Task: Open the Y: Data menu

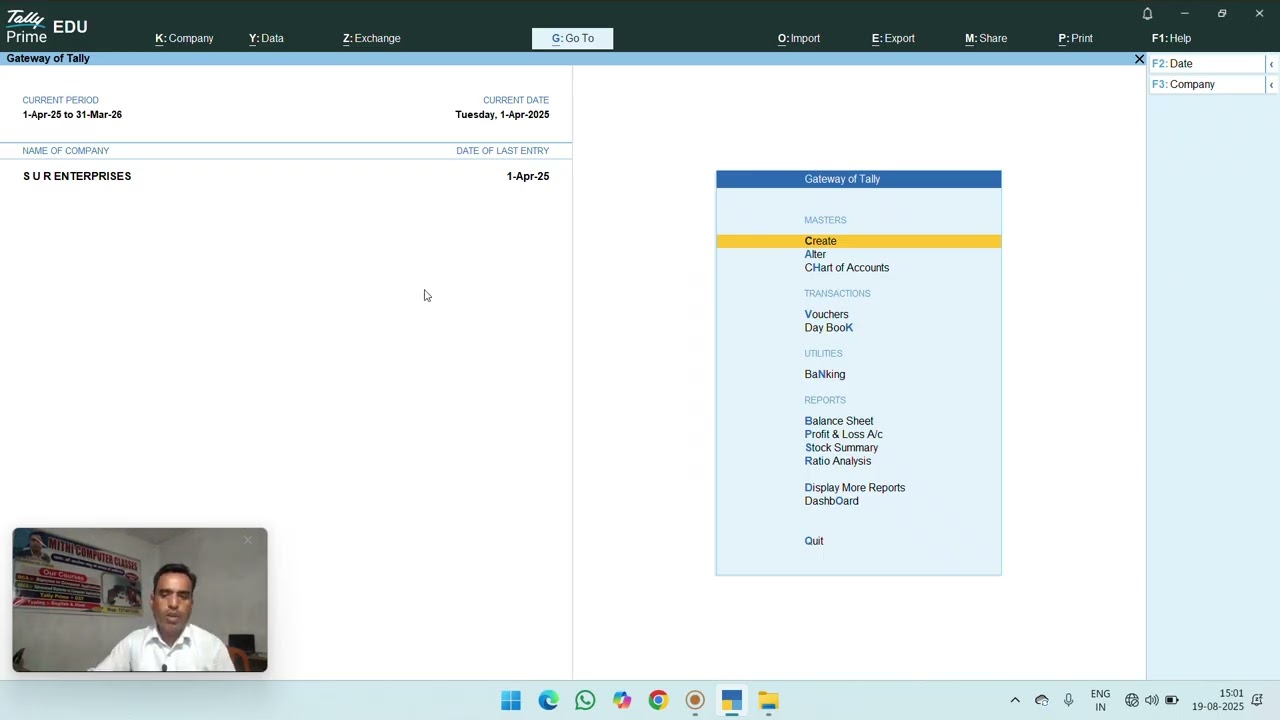Action: click(x=266, y=38)
